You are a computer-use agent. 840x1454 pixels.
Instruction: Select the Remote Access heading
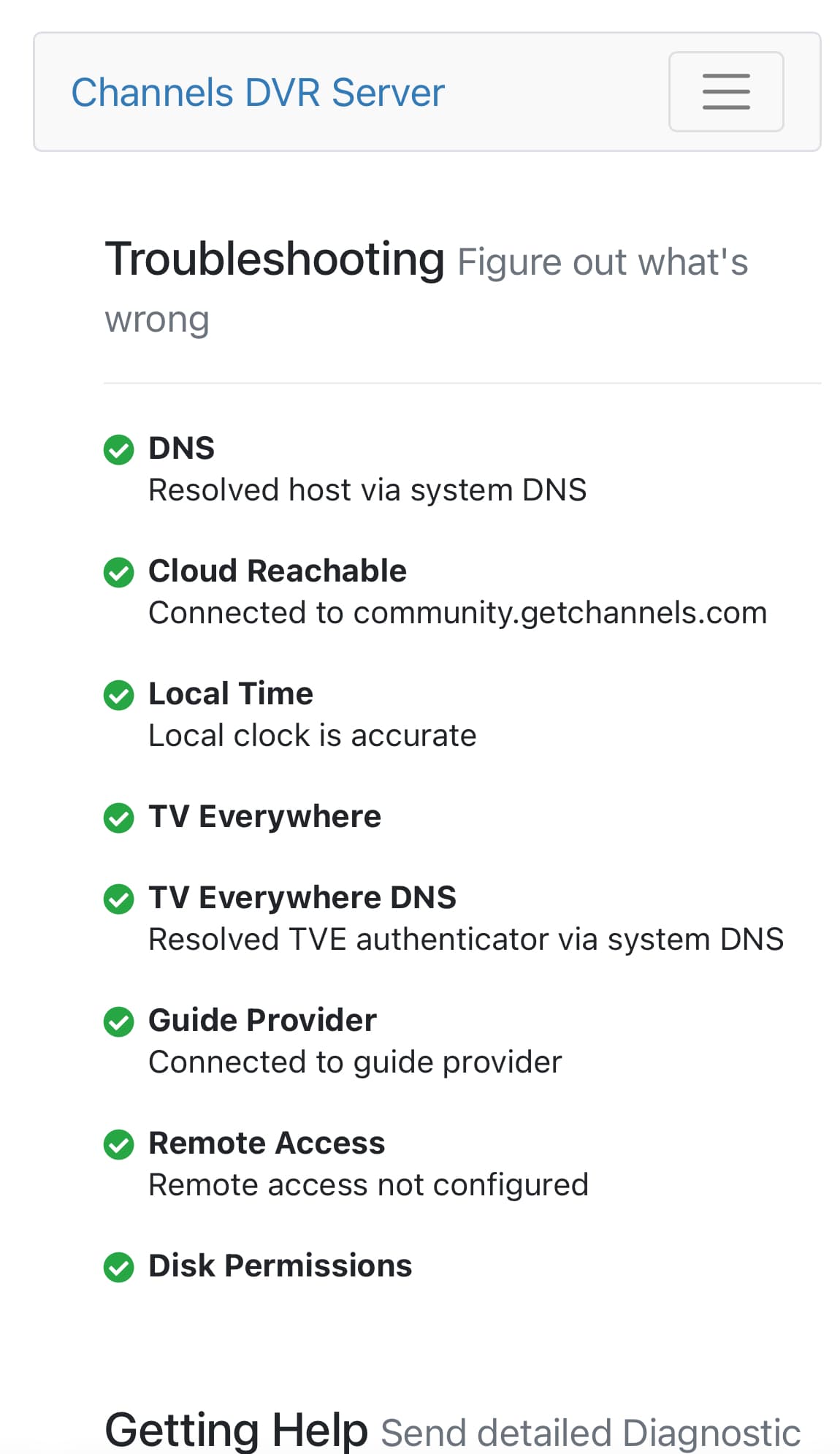coord(266,1143)
